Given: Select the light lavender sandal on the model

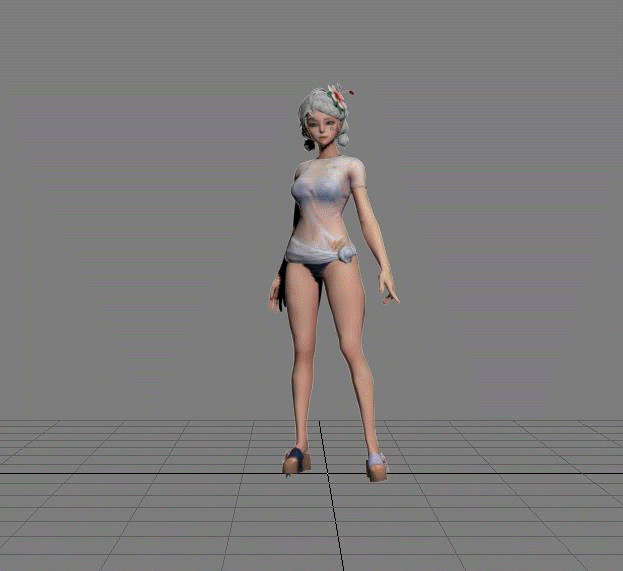Looking at the screenshot, I should tap(377, 467).
